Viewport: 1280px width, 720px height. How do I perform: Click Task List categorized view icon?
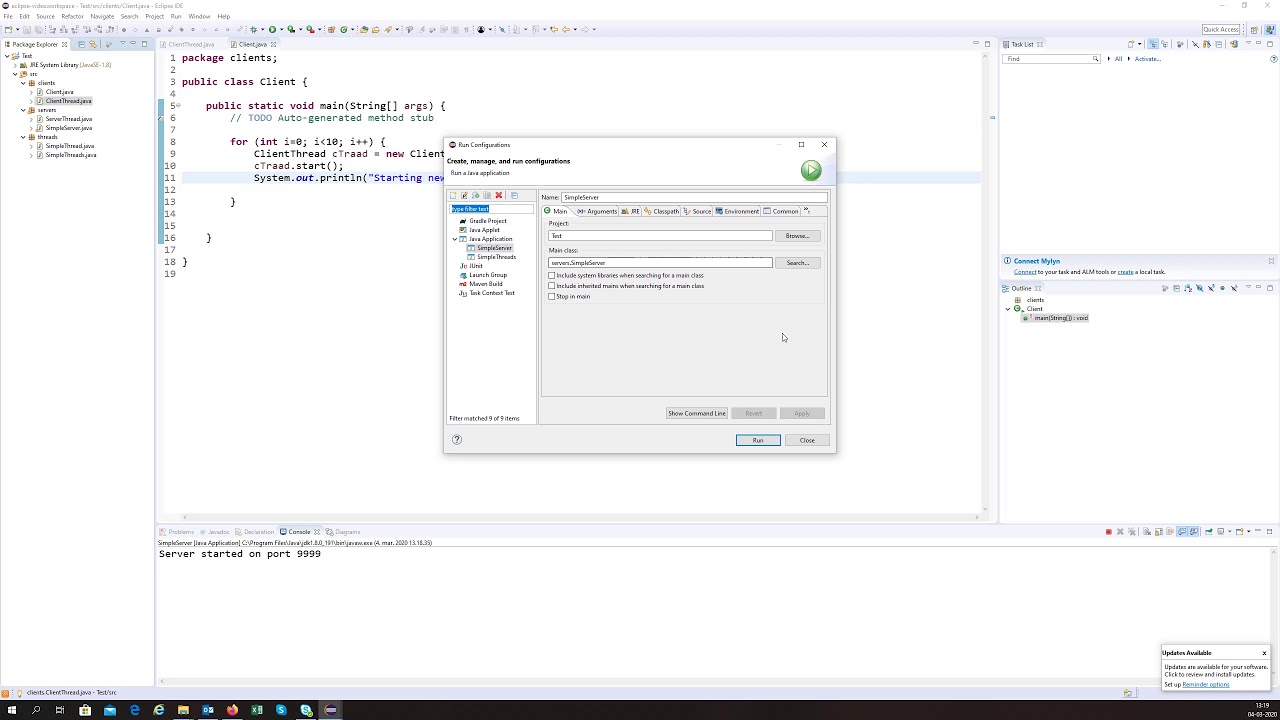pos(1152,44)
